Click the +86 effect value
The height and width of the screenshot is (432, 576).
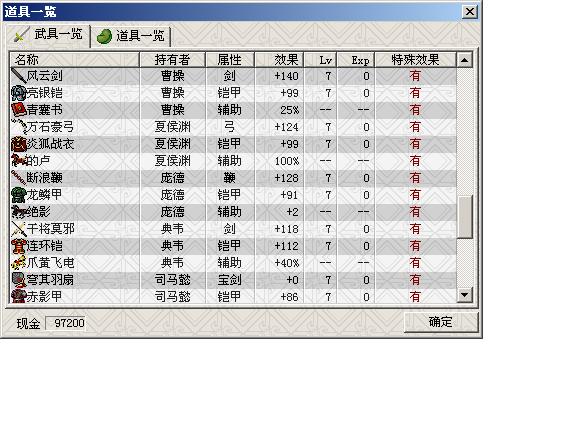(x=289, y=296)
